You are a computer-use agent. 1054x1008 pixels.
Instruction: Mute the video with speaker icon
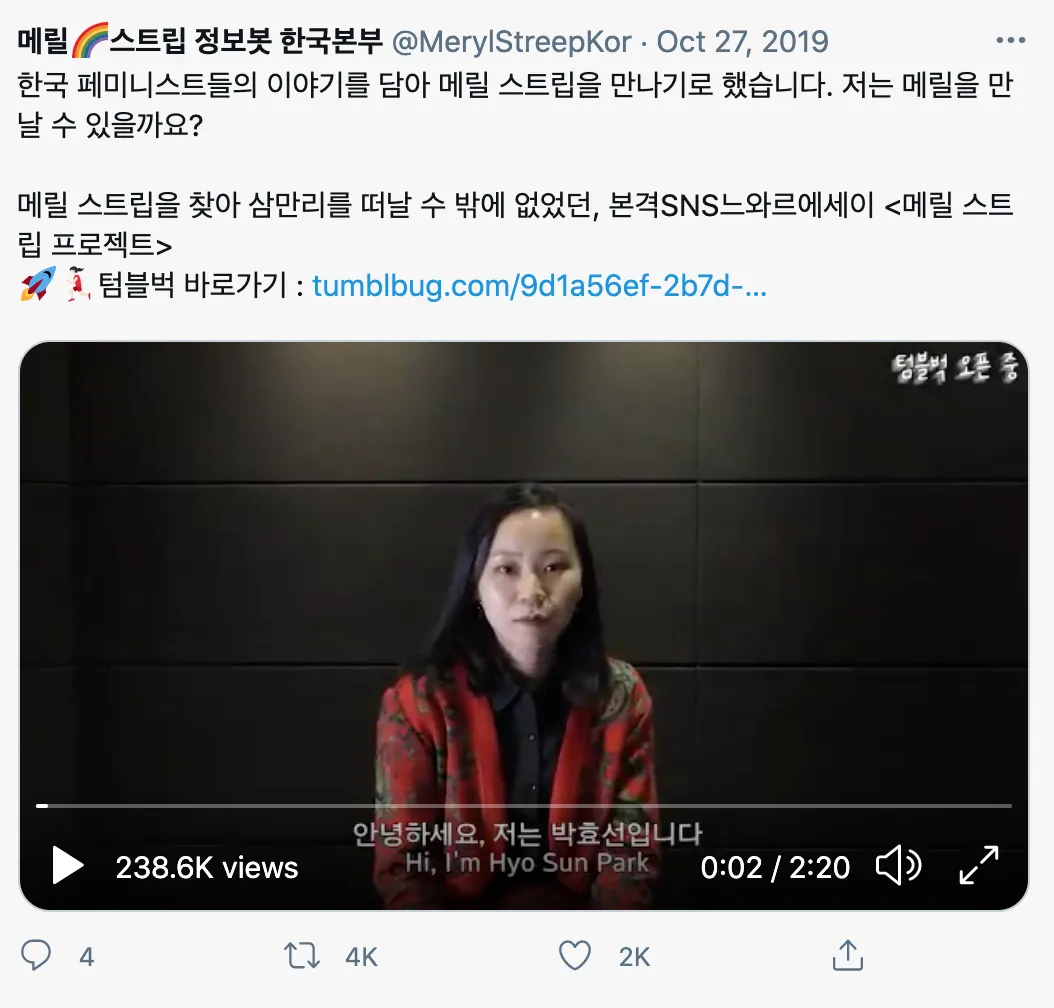click(898, 866)
